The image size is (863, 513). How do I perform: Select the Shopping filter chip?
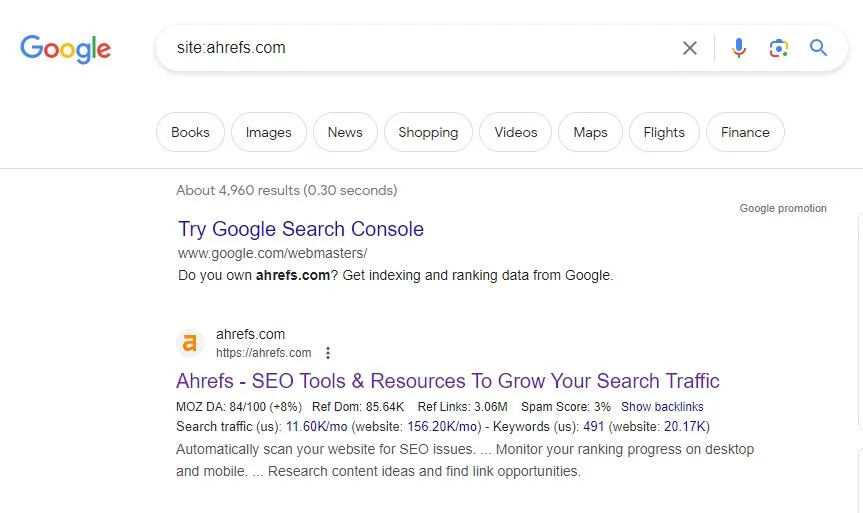pyautogui.click(x=428, y=132)
